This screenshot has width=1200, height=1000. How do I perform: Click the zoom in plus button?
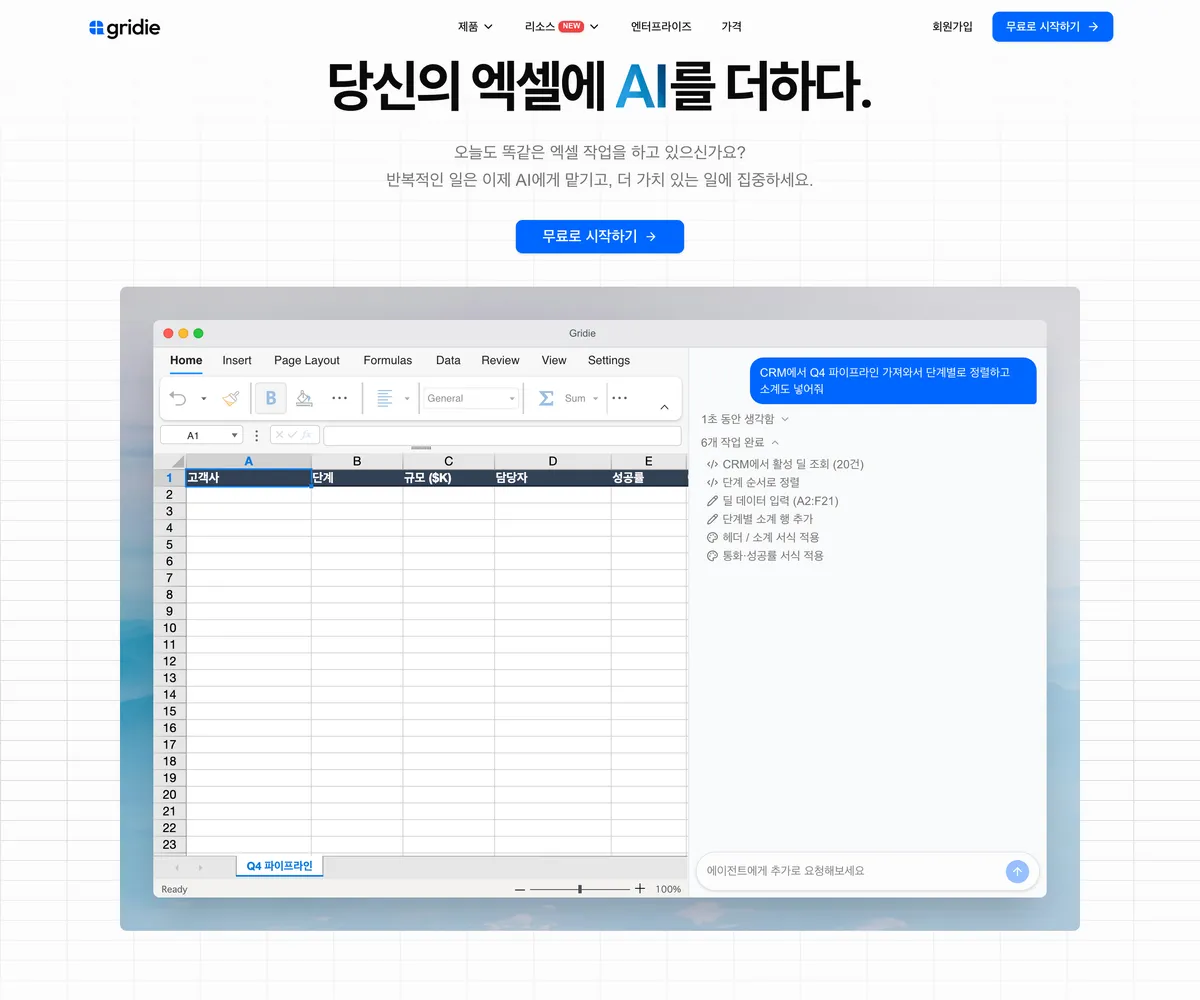(640, 889)
